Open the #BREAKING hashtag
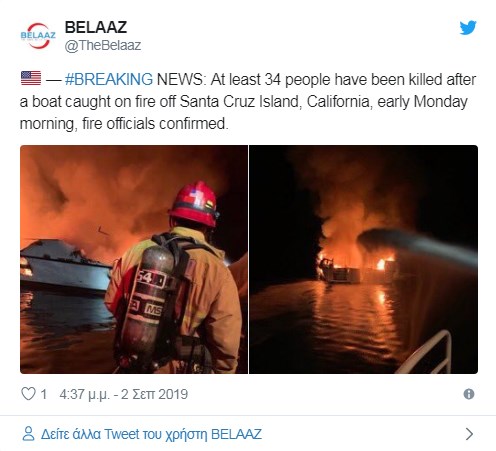 (109, 79)
